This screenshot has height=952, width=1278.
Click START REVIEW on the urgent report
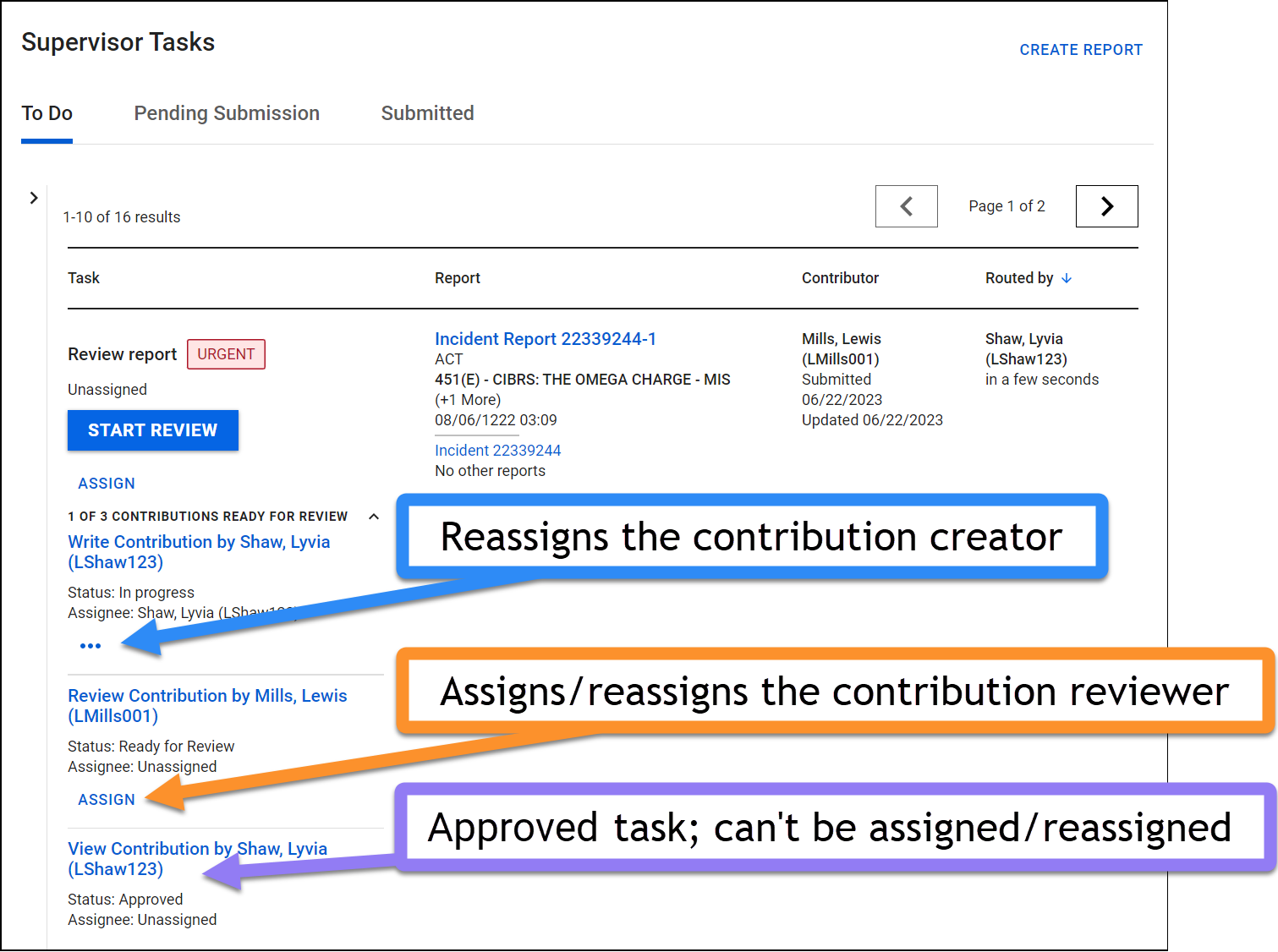tap(152, 430)
